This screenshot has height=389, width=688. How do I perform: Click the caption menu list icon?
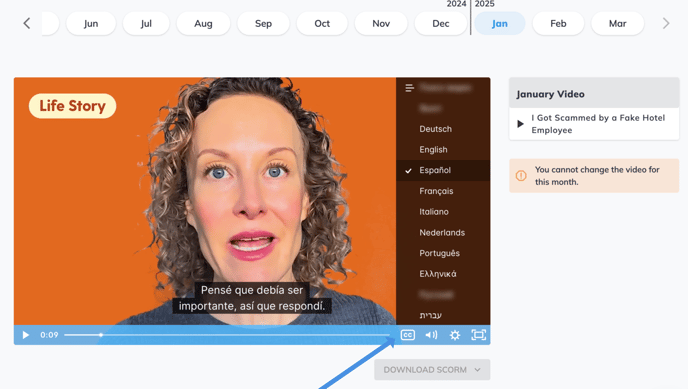coord(409,88)
